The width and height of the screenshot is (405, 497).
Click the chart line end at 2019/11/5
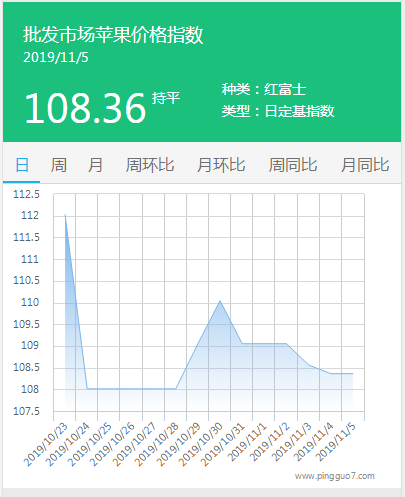click(353, 374)
